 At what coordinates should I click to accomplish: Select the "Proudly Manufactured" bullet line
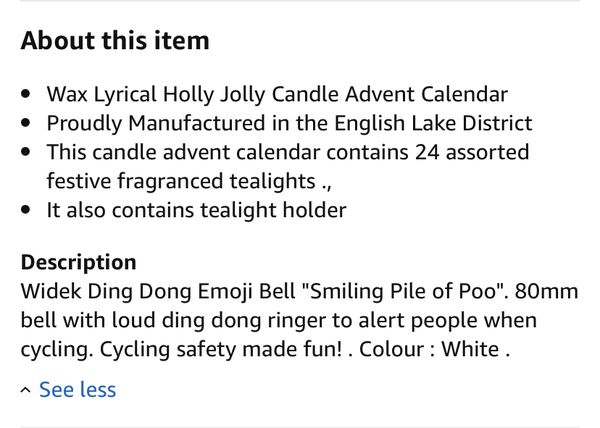tap(289, 124)
